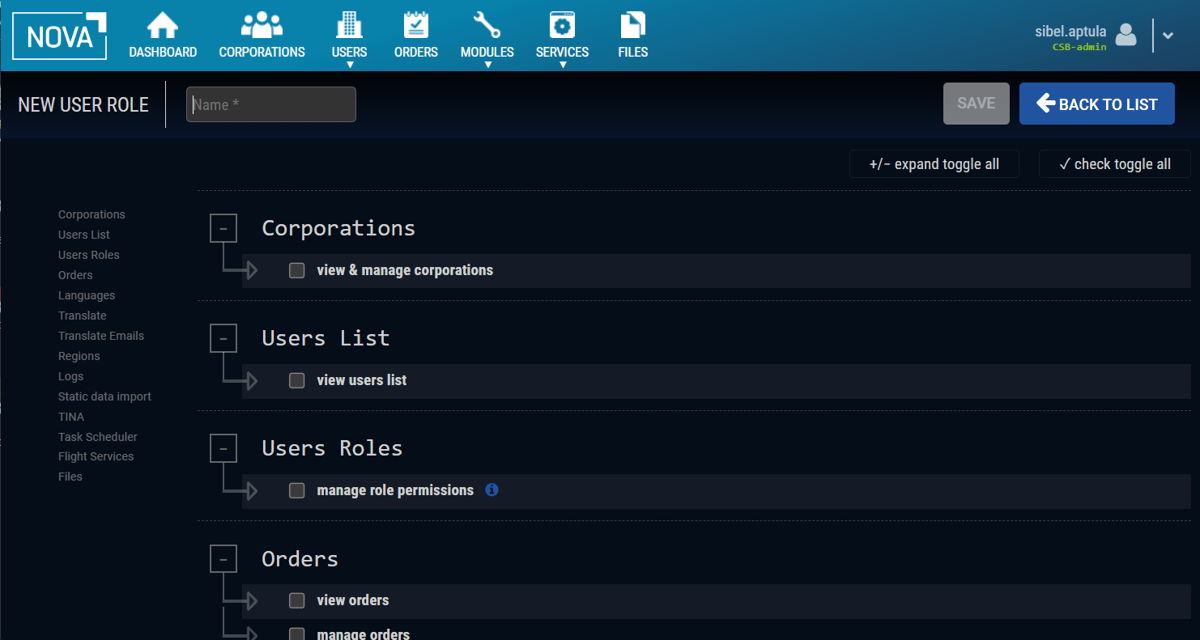Click the Back to List button
The height and width of the screenshot is (640, 1200).
[1096, 104]
